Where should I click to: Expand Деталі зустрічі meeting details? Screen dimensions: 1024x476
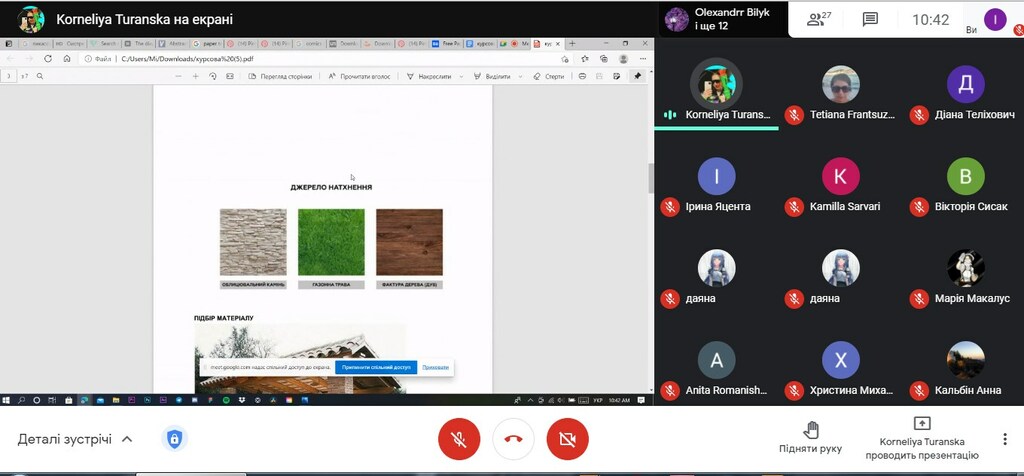coord(75,439)
